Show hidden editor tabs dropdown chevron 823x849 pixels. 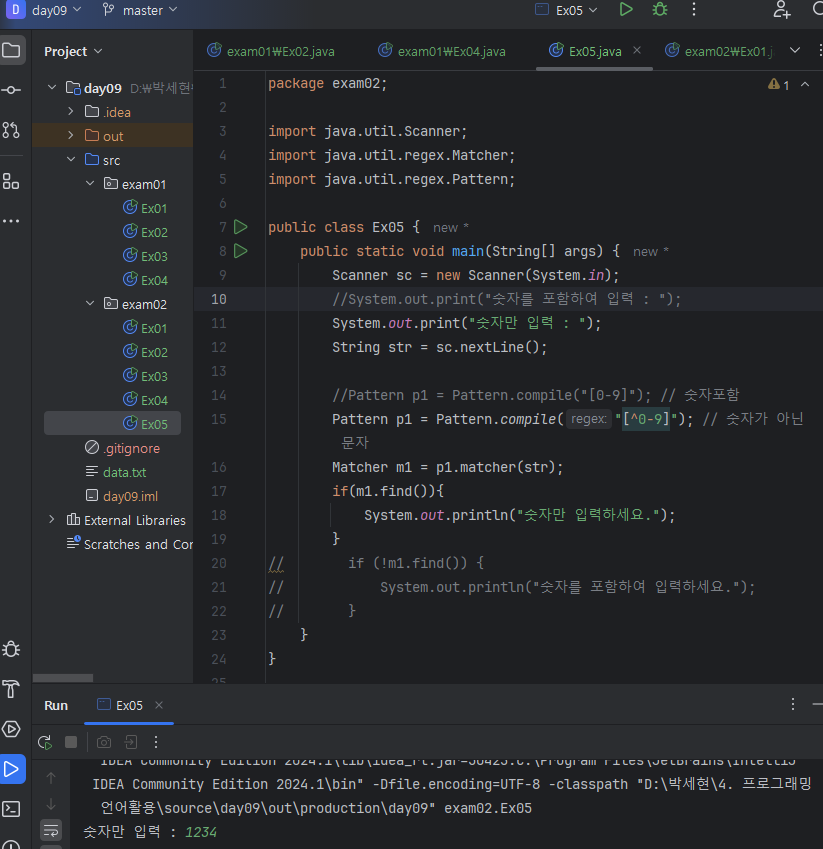[795, 50]
